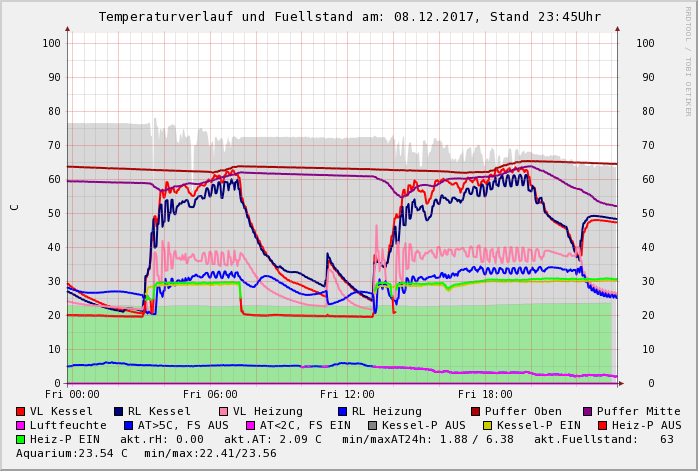Click the vertical RRDTOOL / TOBI OETIKER watermark
The height and width of the screenshot is (471, 698).
pos(687,60)
